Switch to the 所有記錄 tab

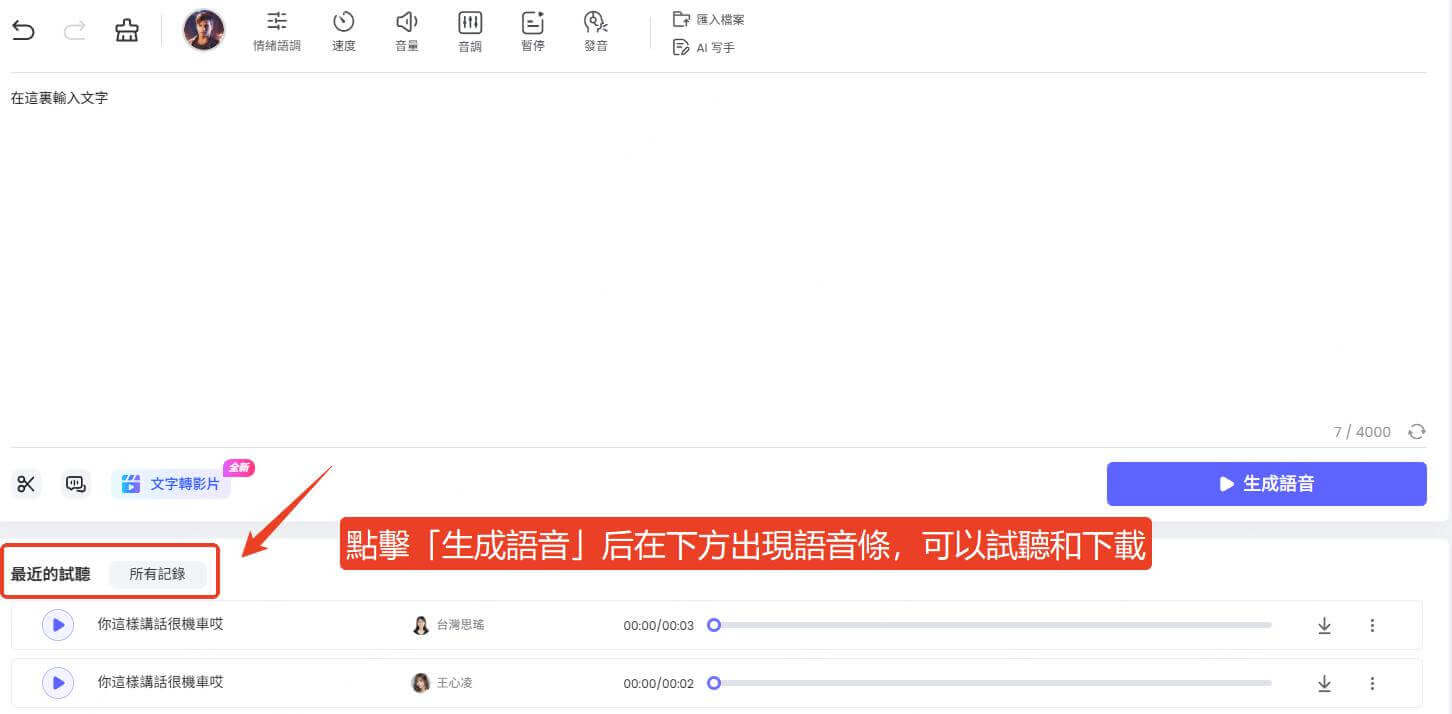click(x=157, y=574)
